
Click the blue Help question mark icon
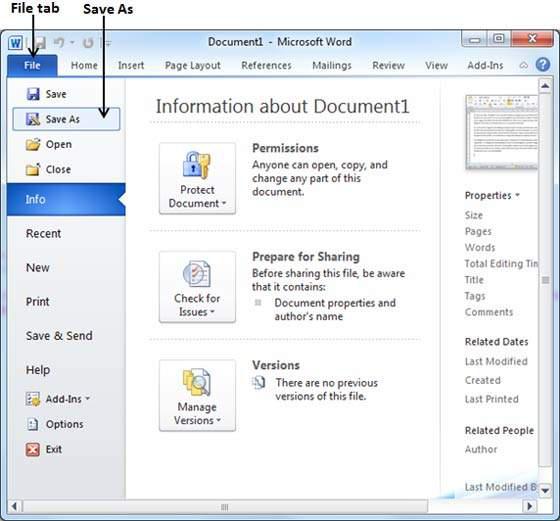[543, 65]
